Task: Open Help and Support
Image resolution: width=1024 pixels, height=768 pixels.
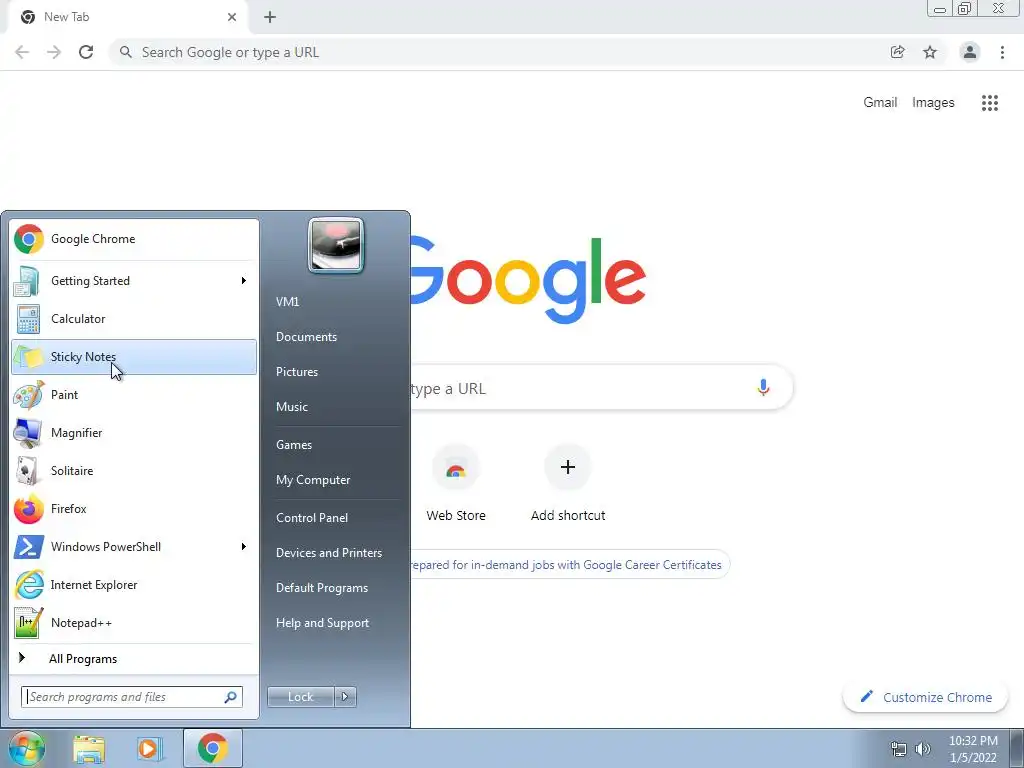Action: 323,623
